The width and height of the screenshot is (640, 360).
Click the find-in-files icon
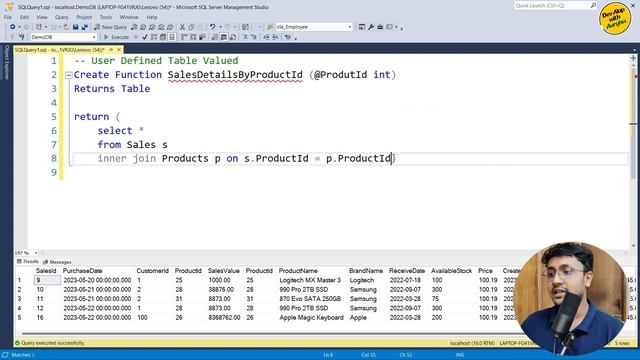click(x=270, y=27)
